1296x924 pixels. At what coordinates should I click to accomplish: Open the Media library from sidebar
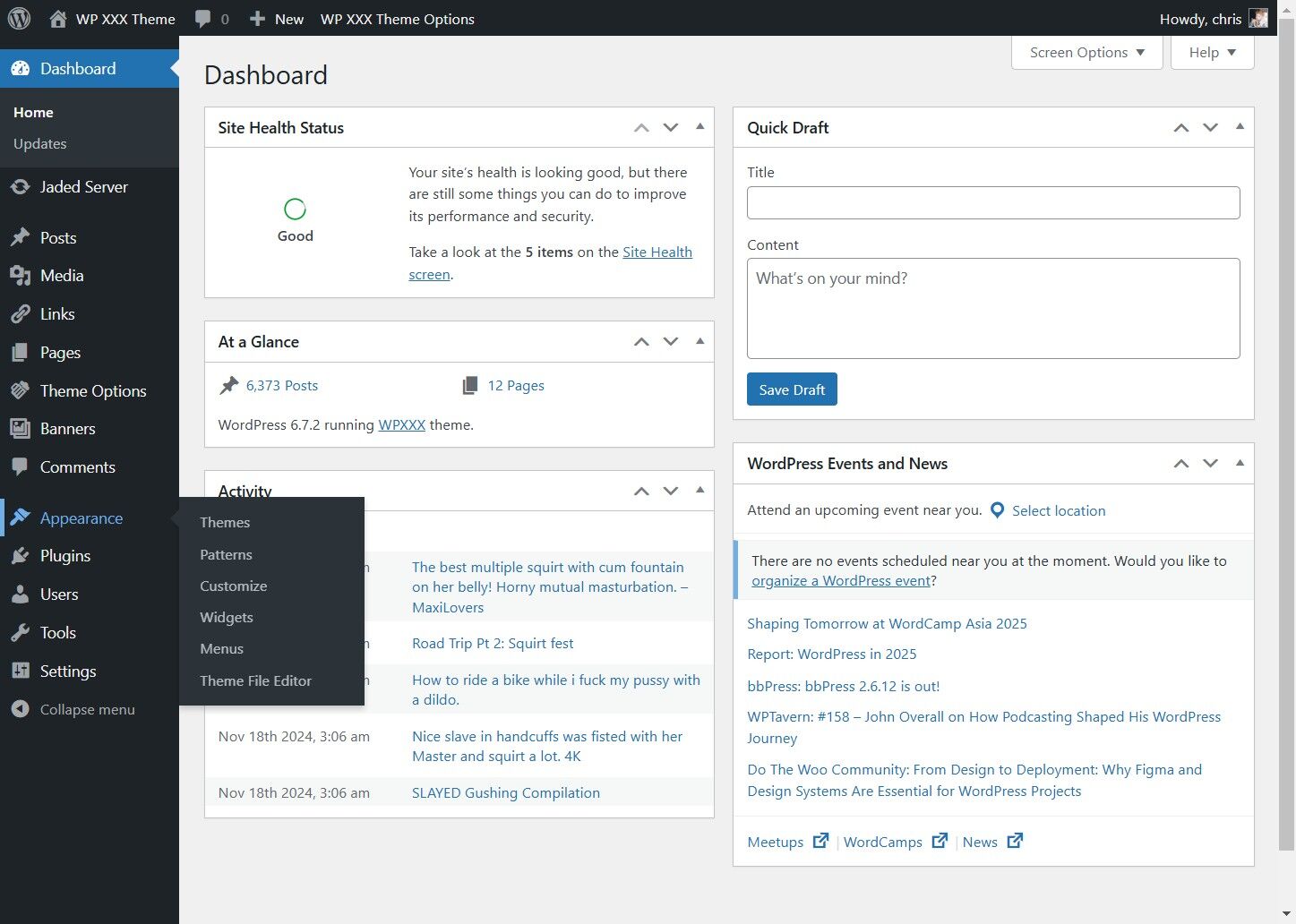[61, 276]
